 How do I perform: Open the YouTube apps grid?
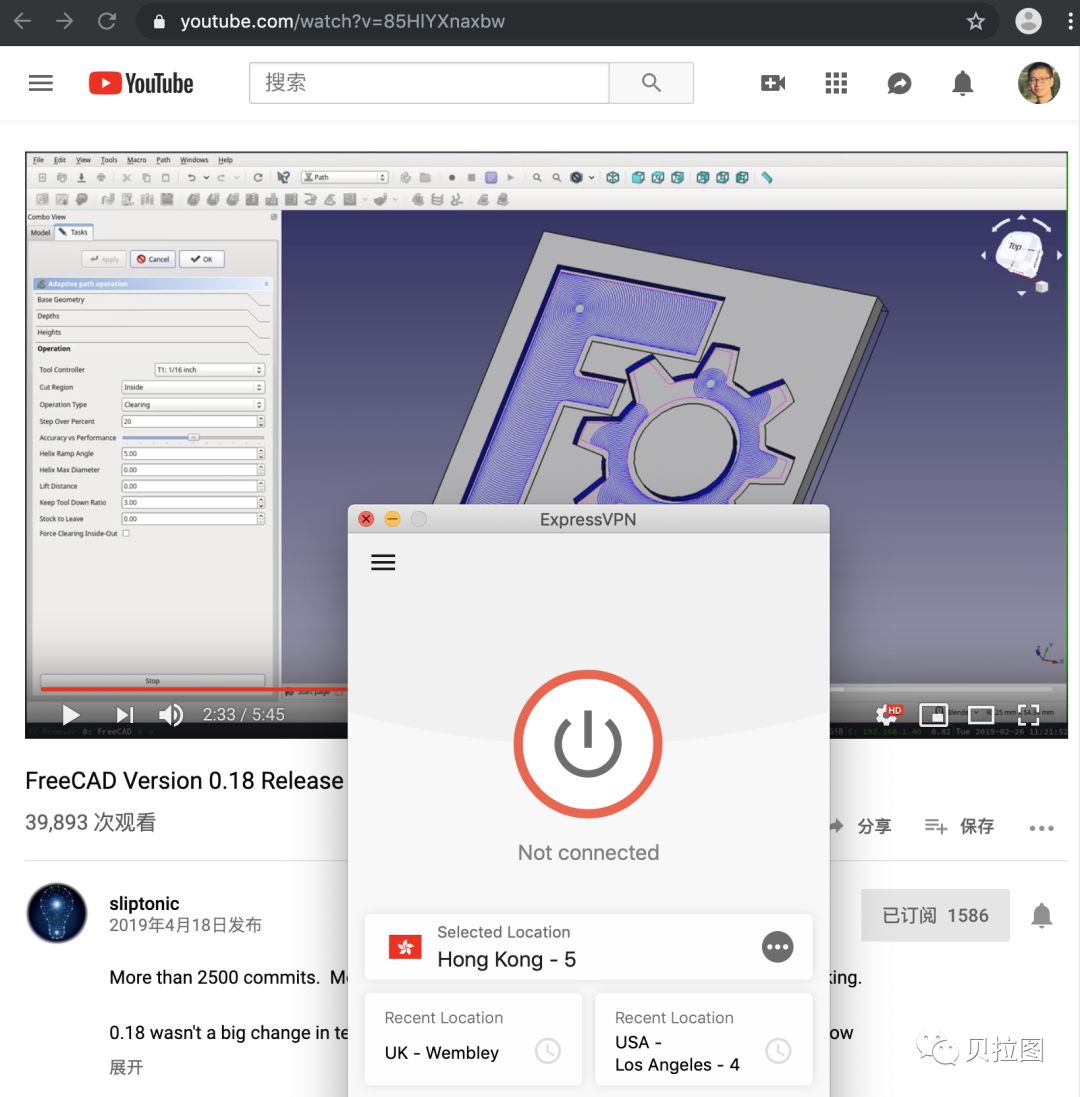836,83
